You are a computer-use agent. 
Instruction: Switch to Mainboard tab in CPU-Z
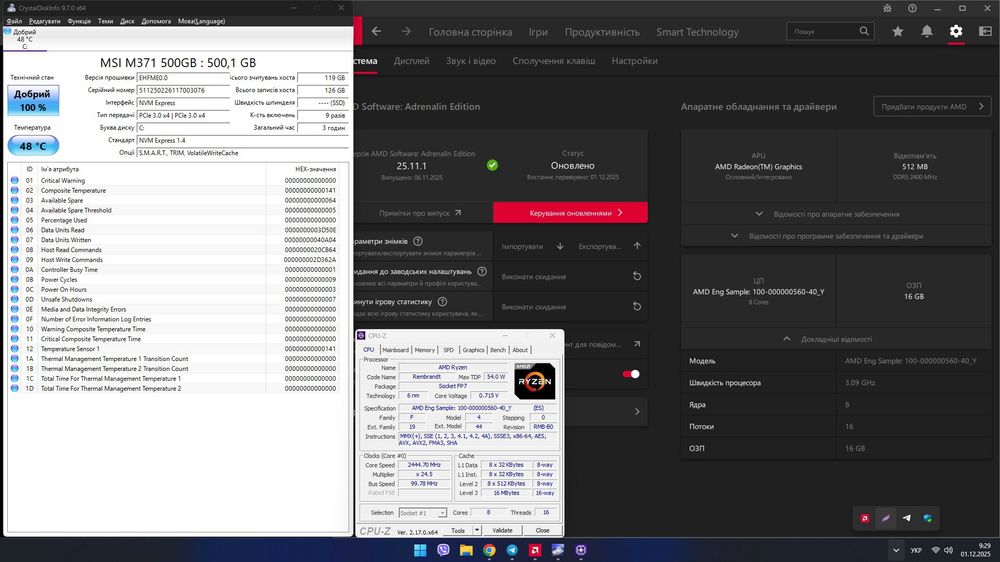[395, 350]
